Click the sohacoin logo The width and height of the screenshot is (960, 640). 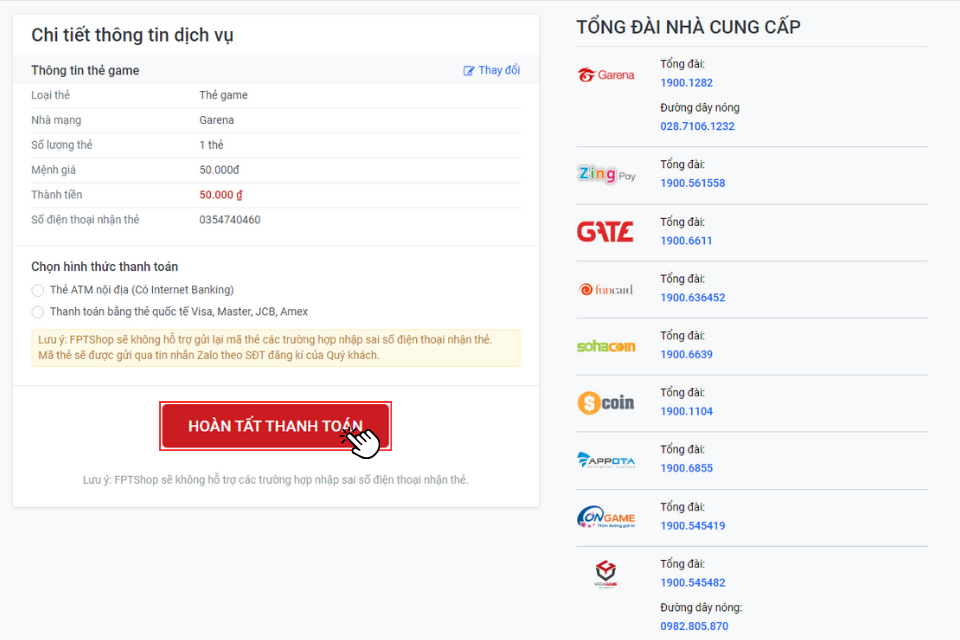point(606,346)
